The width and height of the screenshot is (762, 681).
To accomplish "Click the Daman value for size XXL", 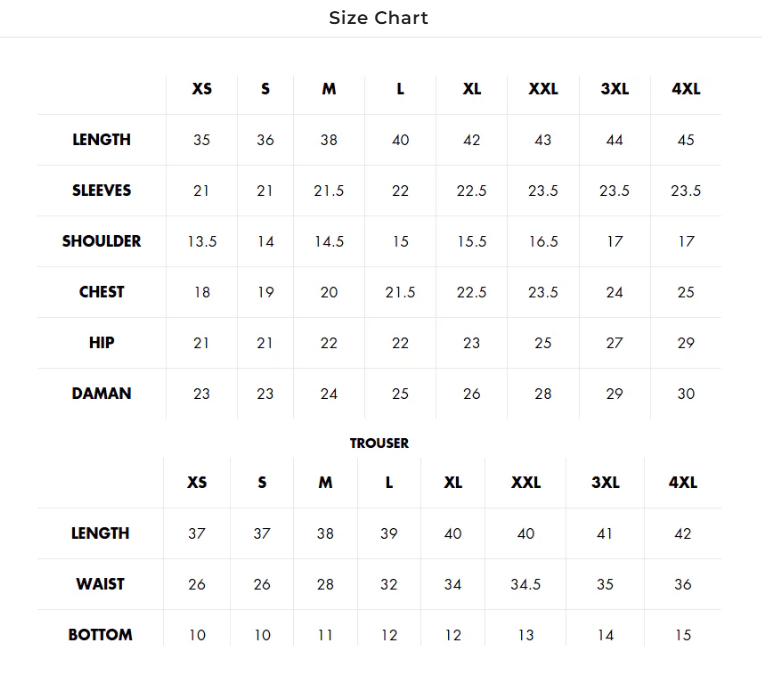I will click(543, 394).
